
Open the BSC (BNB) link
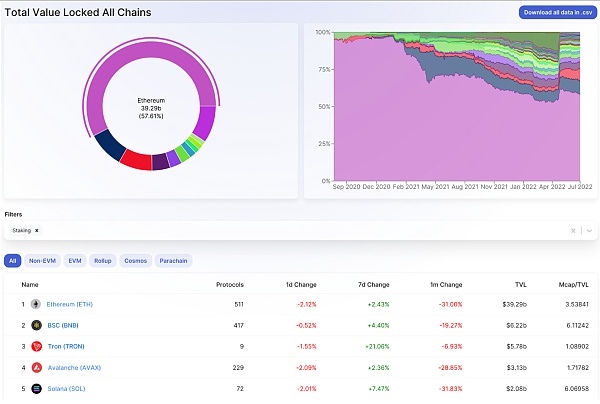coord(63,325)
